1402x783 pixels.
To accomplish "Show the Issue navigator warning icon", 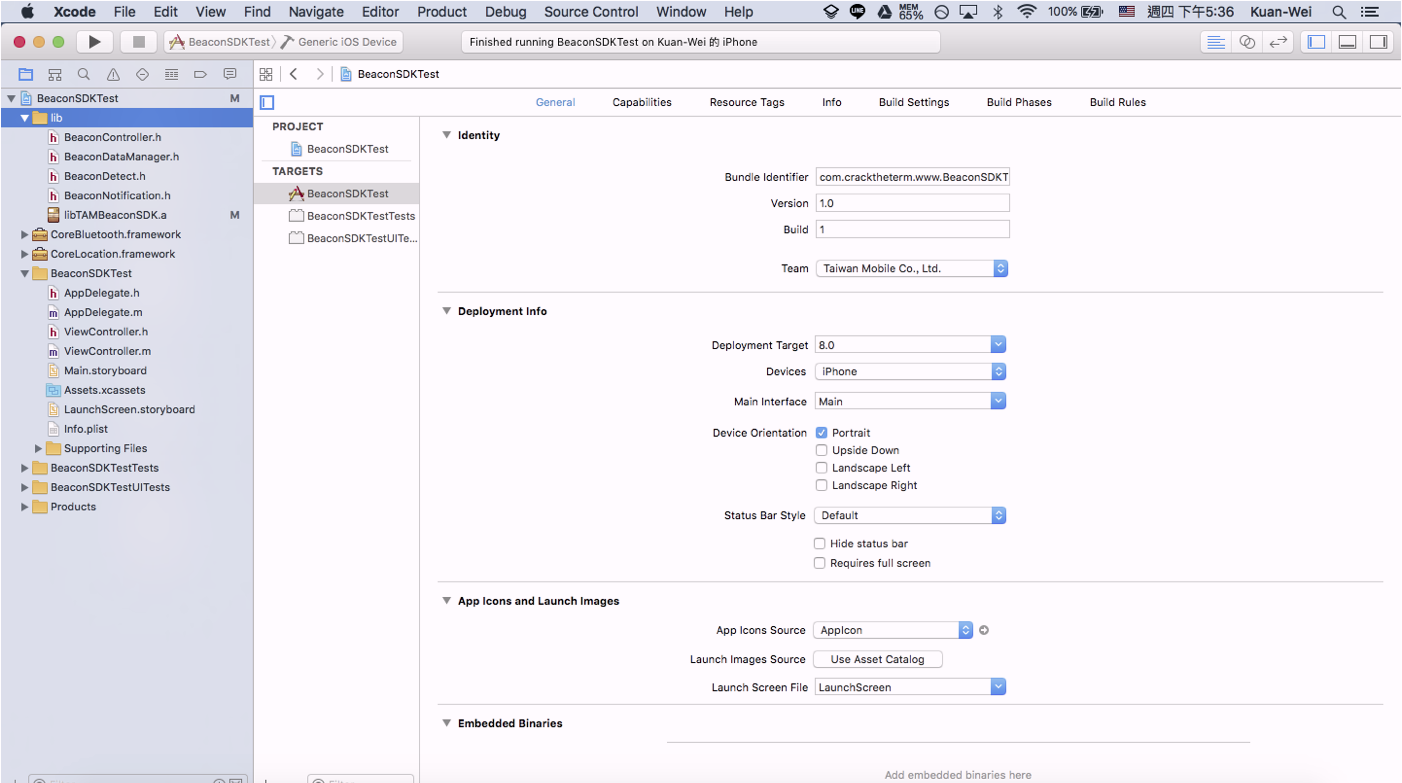I will click(113, 74).
